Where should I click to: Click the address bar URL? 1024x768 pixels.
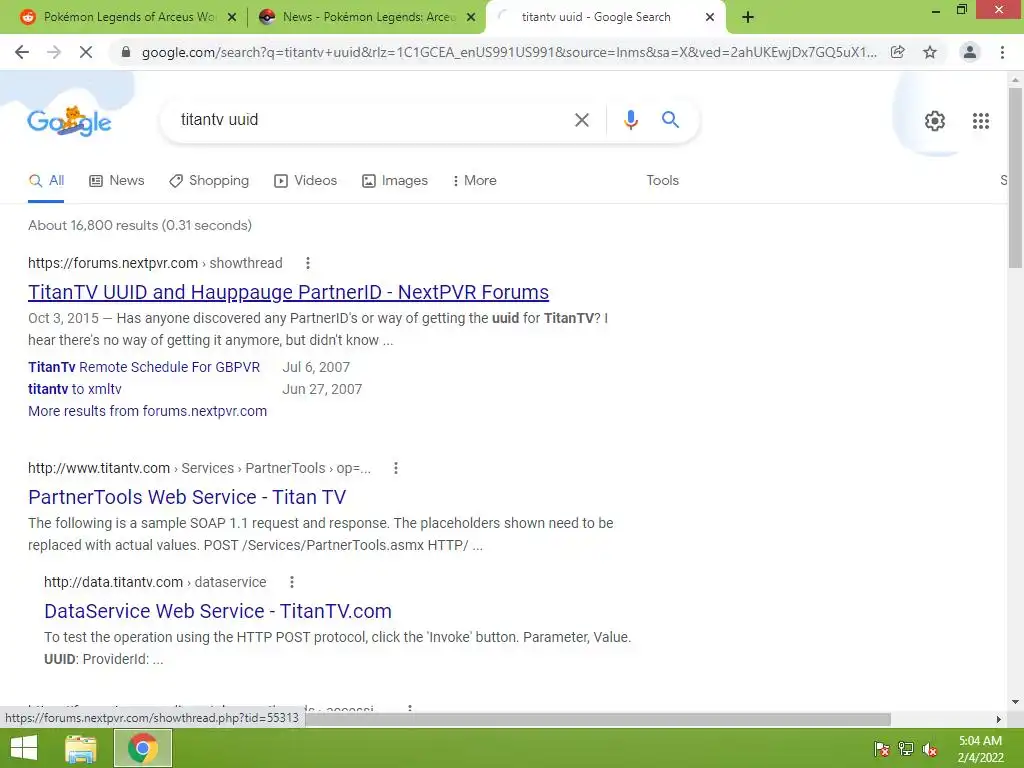509,52
